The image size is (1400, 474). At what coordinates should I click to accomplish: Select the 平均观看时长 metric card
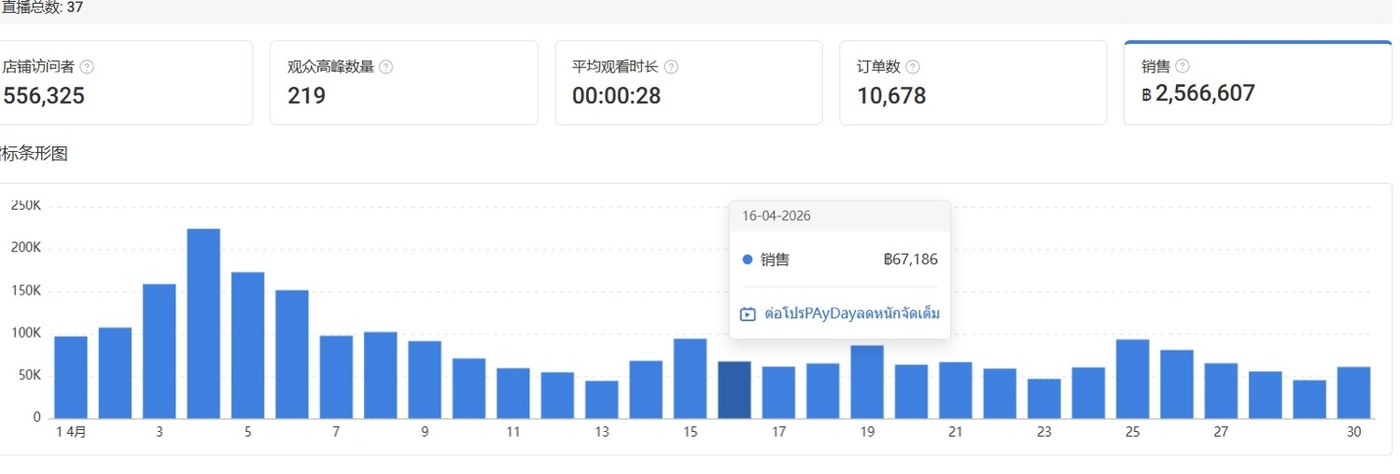[x=689, y=82]
